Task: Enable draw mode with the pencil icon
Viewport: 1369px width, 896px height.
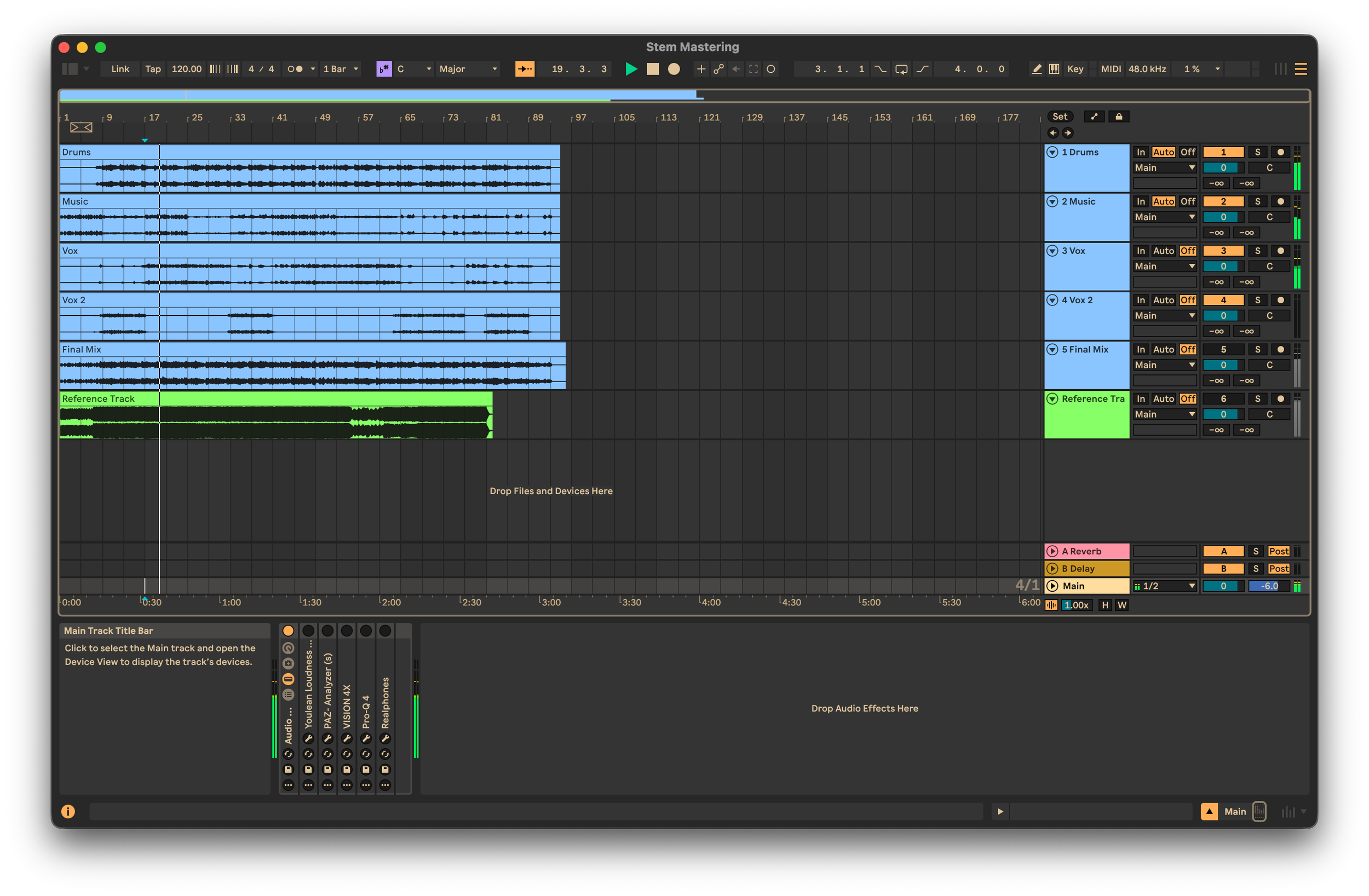Action: [x=1037, y=69]
